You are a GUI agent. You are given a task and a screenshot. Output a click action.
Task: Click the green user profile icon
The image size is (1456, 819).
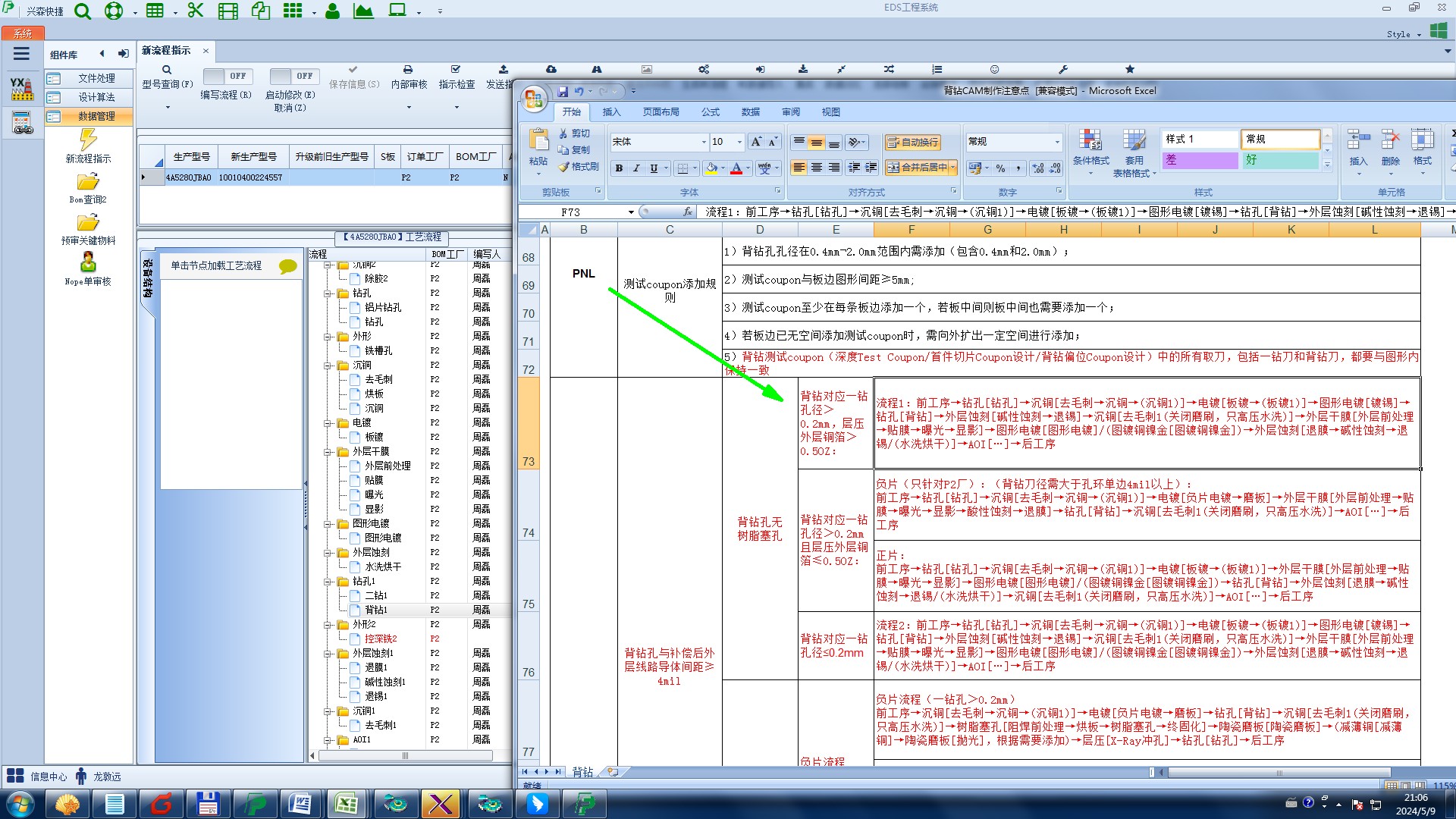(332, 11)
